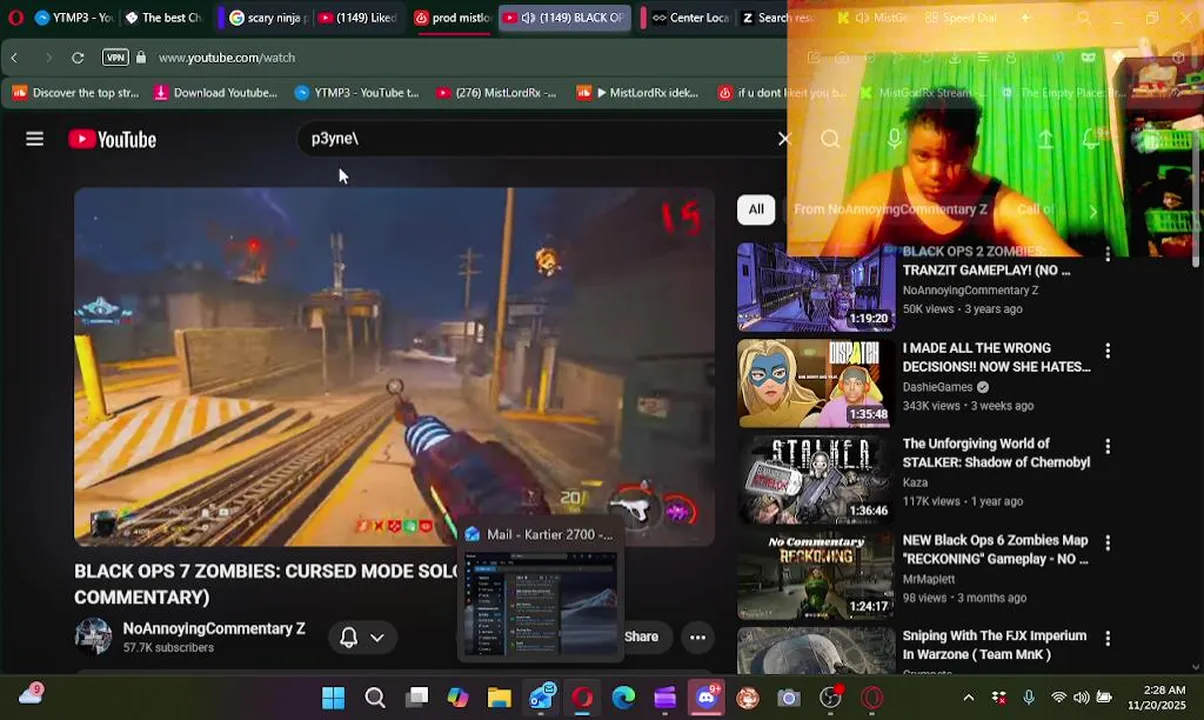This screenshot has height=720, width=1204.
Task: Open 'Download Youtube...' bookmark
Action: 215,93
